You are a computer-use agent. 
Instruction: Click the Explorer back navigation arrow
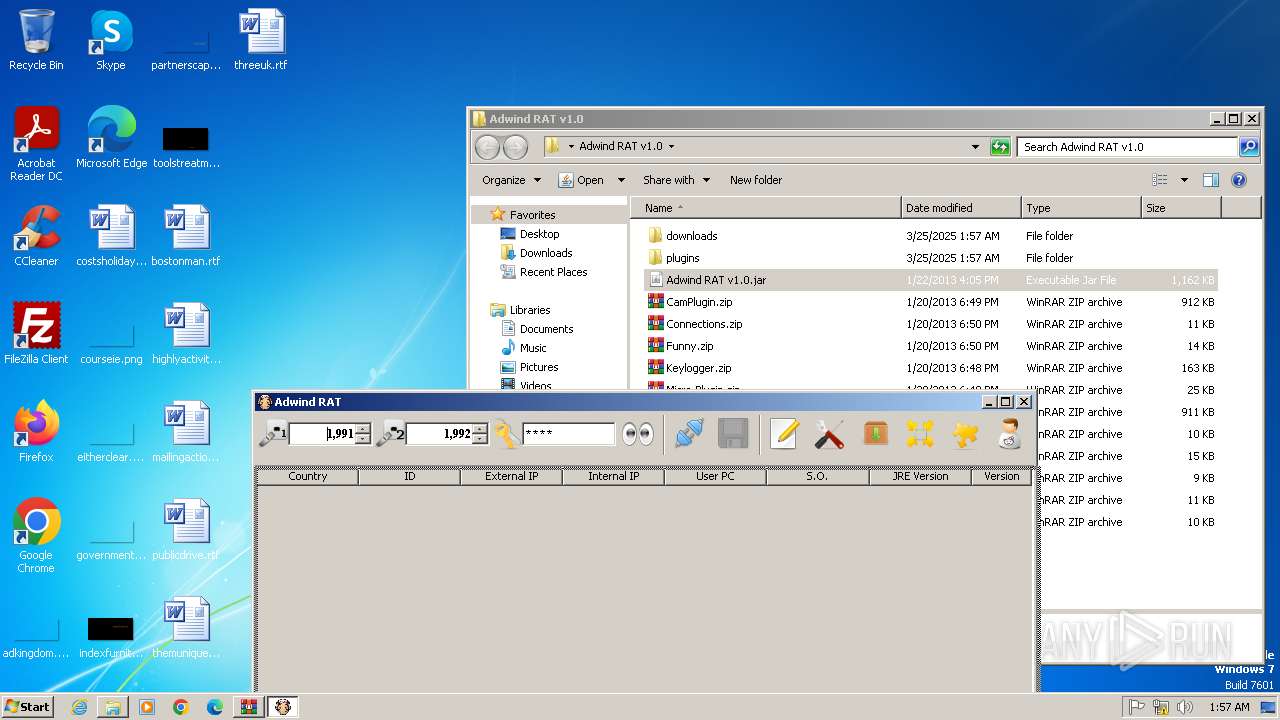point(487,147)
